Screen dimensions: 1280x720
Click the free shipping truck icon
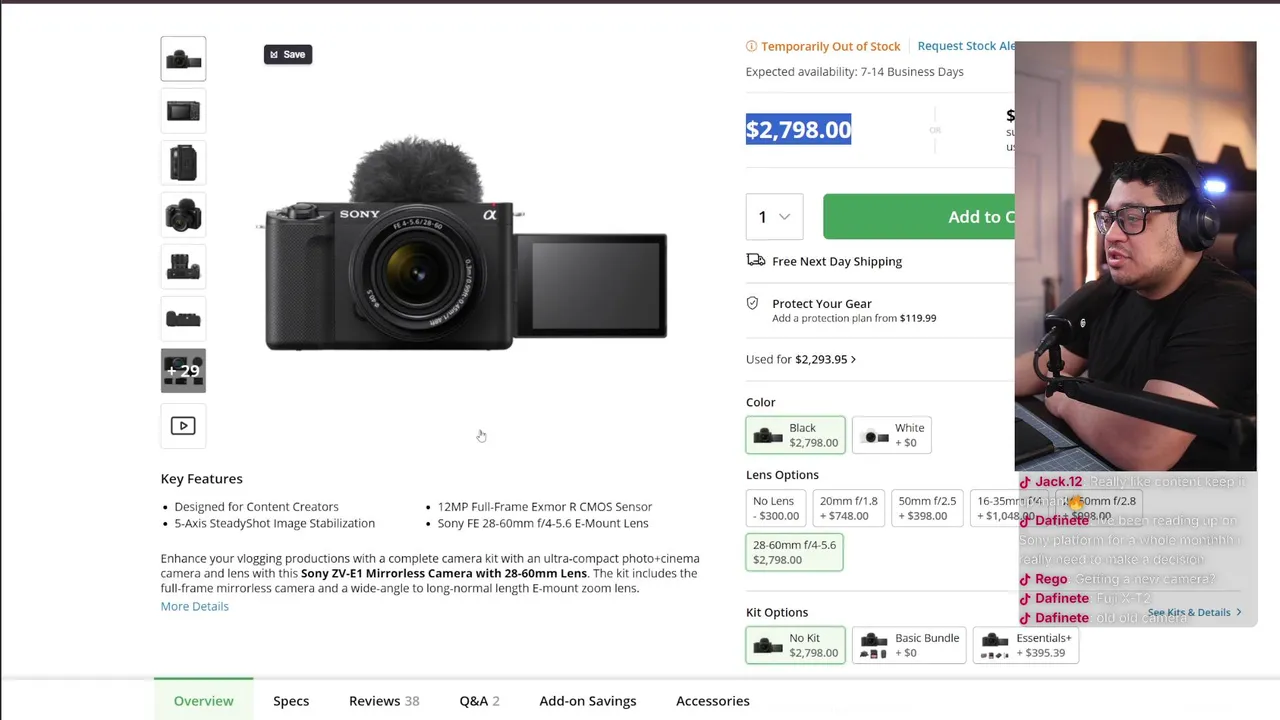click(756, 261)
